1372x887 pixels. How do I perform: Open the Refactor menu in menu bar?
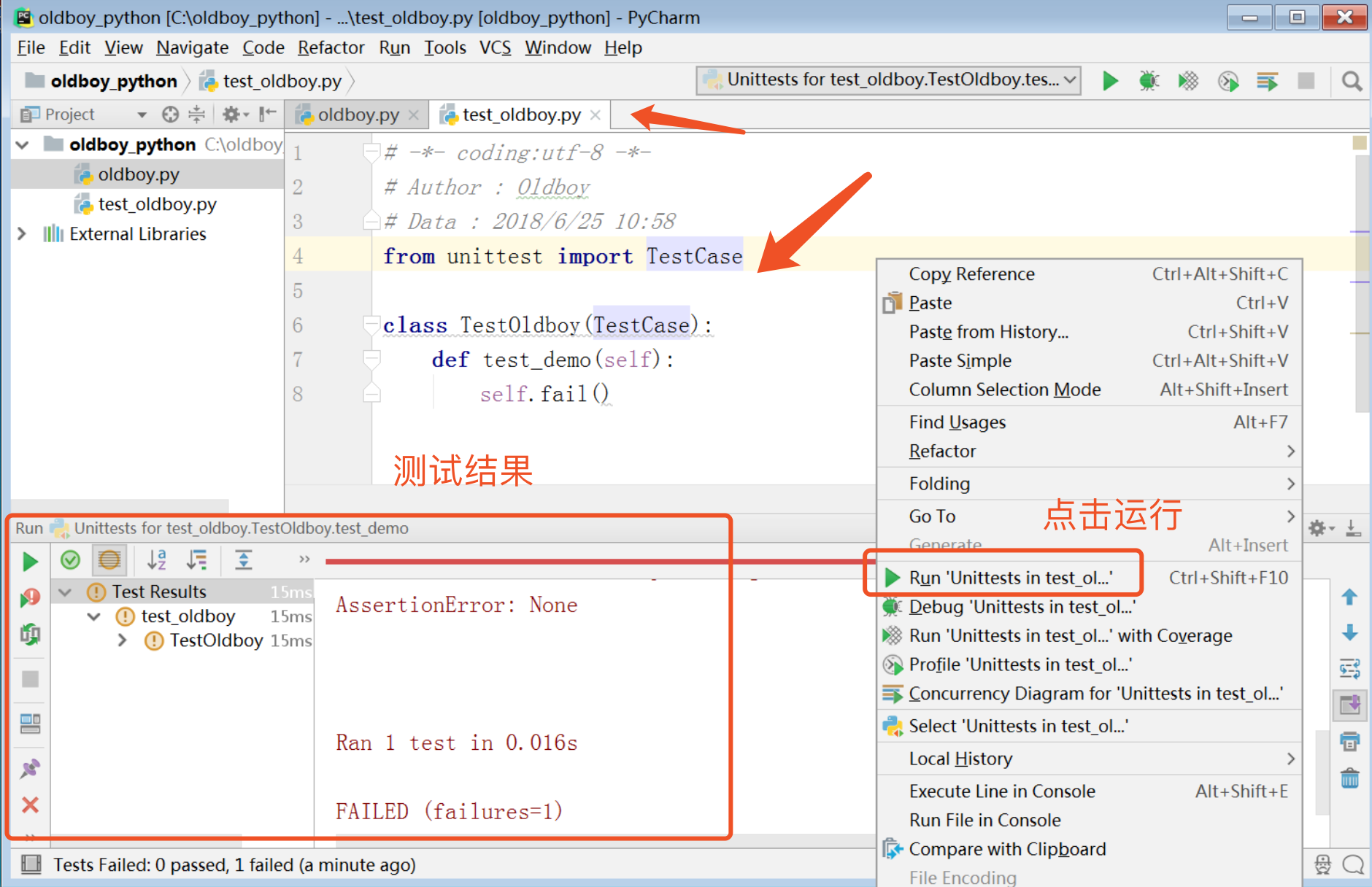pos(331,48)
